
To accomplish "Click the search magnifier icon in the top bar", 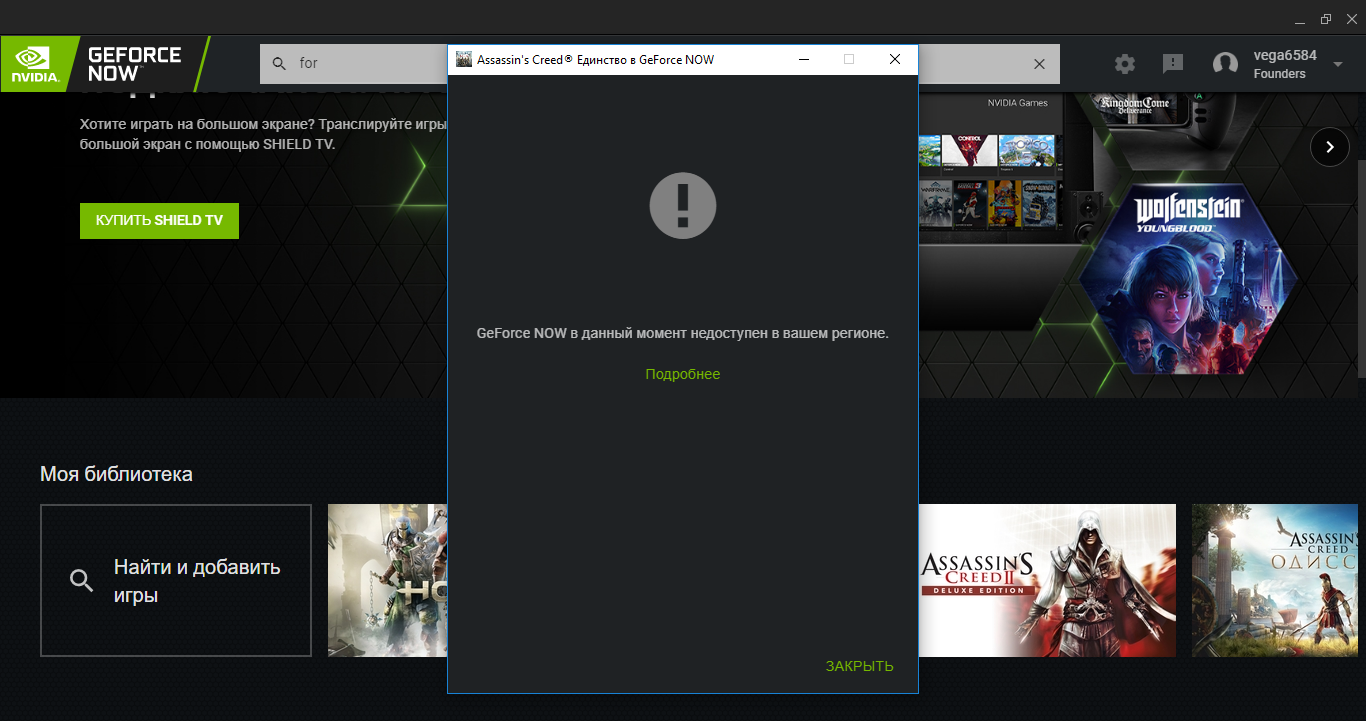I will point(279,63).
